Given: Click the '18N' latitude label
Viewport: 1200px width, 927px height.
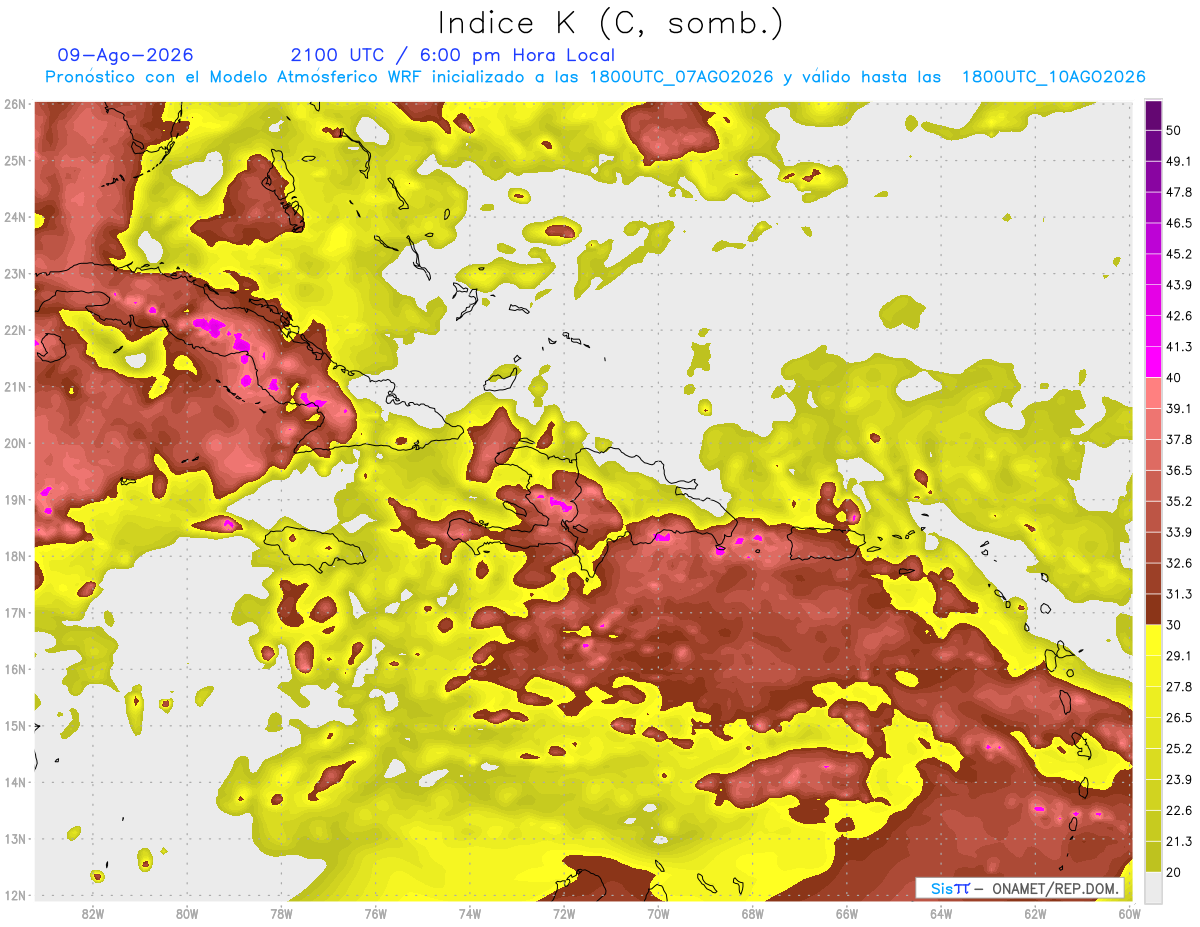Looking at the screenshot, I should pos(15,556).
